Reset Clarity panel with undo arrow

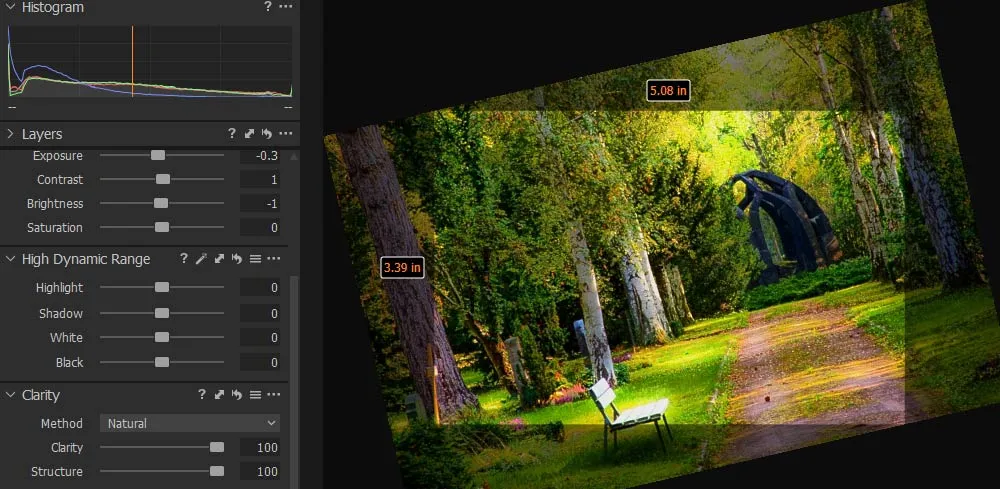pyautogui.click(x=237, y=395)
